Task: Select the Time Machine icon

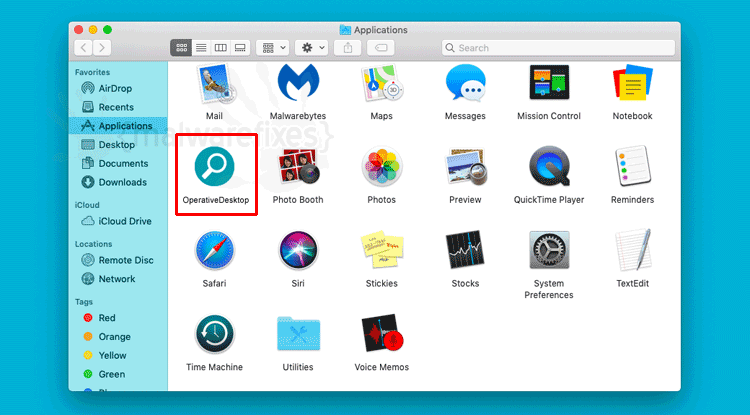Action: point(214,334)
